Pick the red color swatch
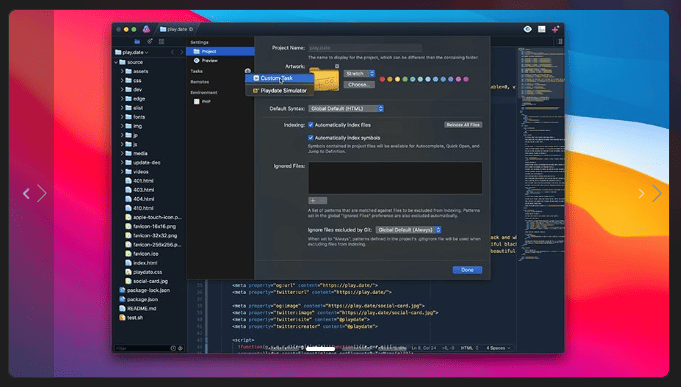 coord(382,79)
